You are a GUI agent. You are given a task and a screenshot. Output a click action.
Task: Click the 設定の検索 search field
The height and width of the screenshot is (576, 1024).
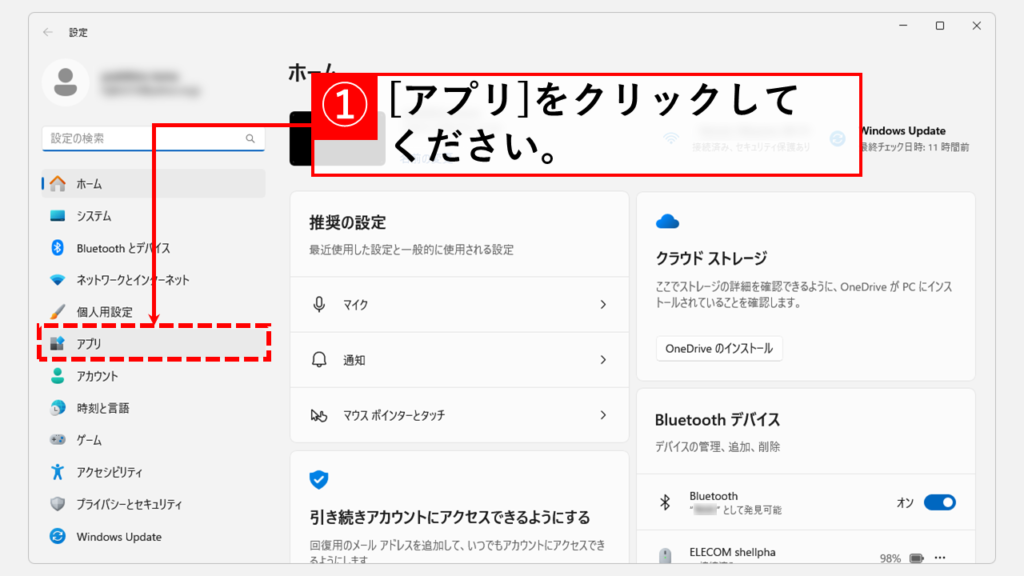pos(145,138)
